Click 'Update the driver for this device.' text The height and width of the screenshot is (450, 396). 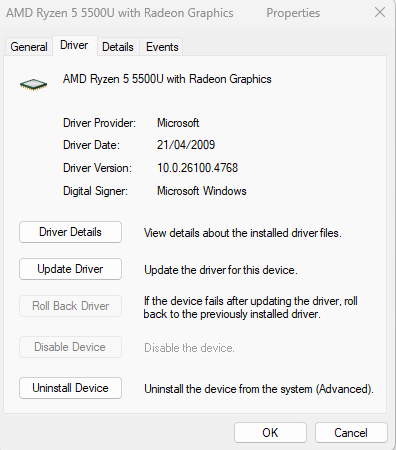[x=221, y=270]
